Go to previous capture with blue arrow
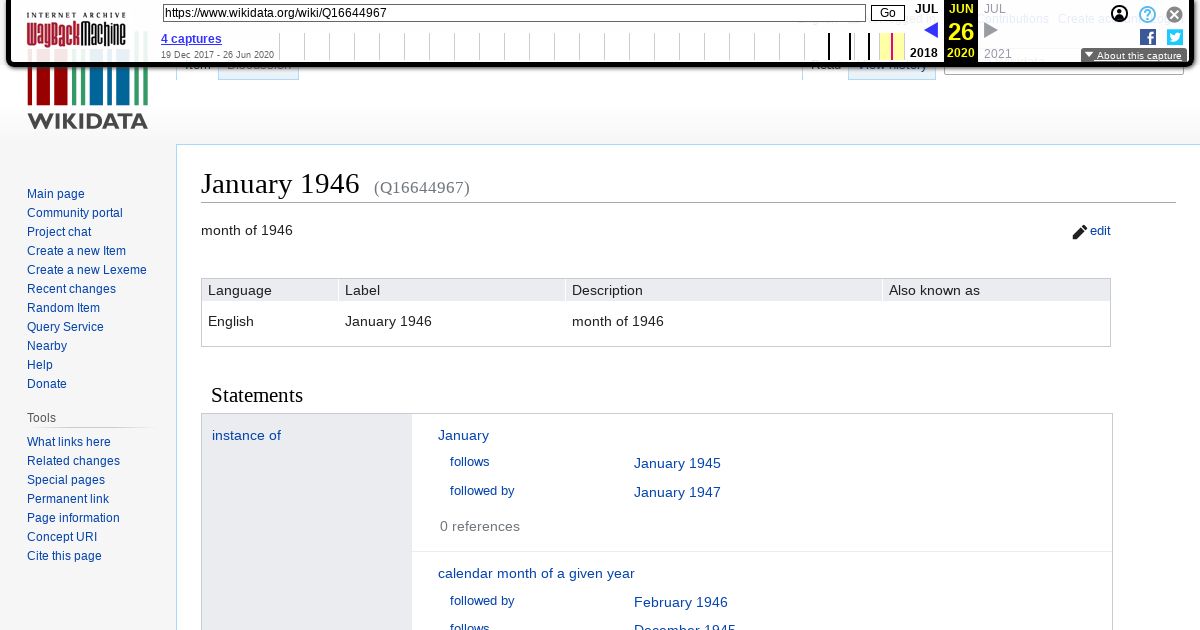The image size is (1200, 630). tap(931, 31)
